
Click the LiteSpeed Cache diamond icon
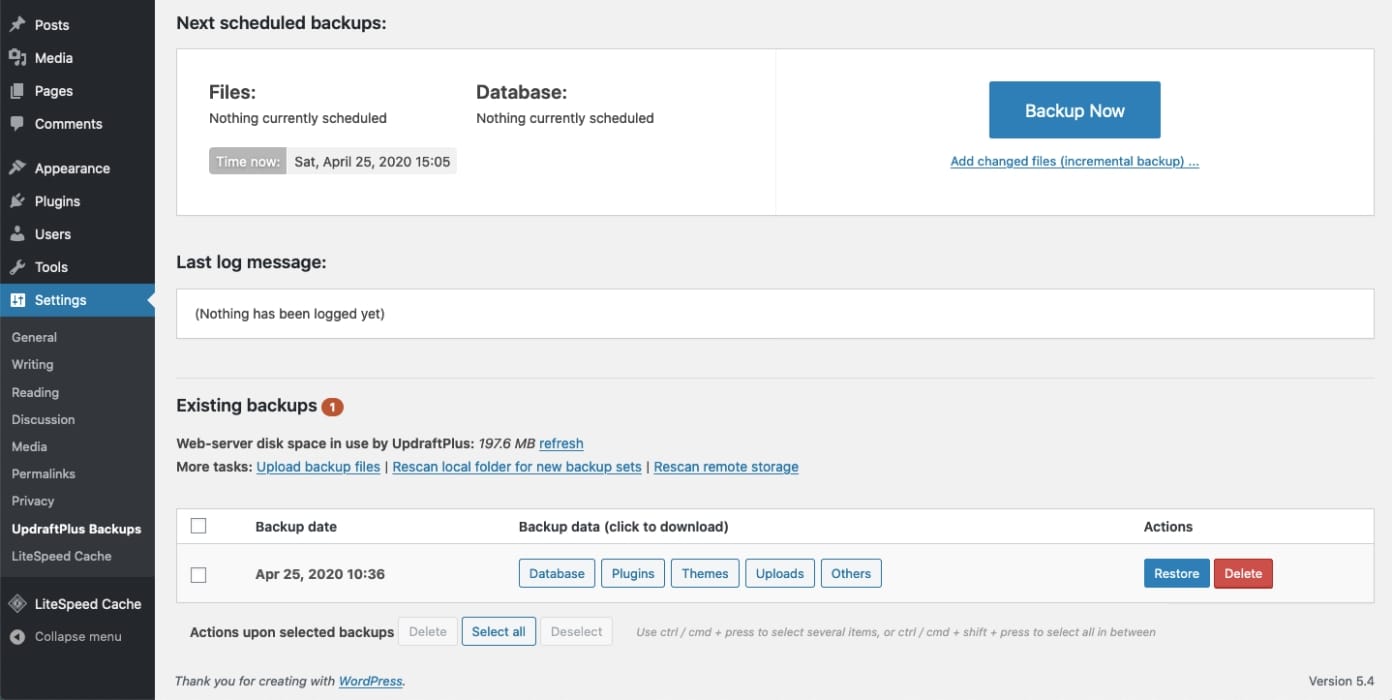(17, 604)
